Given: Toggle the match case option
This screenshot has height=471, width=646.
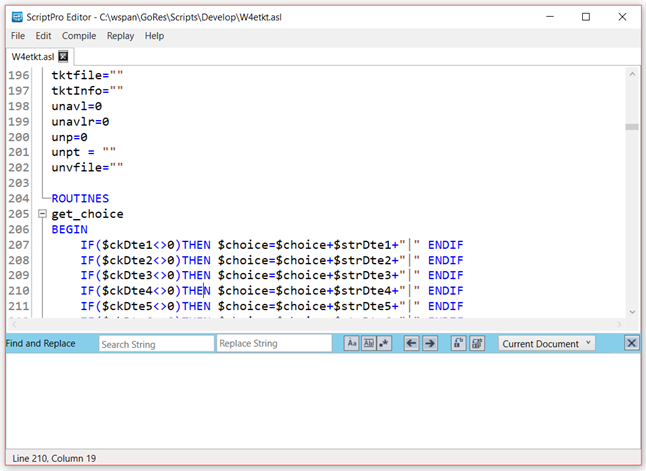Looking at the screenshot, I should 351,343.
